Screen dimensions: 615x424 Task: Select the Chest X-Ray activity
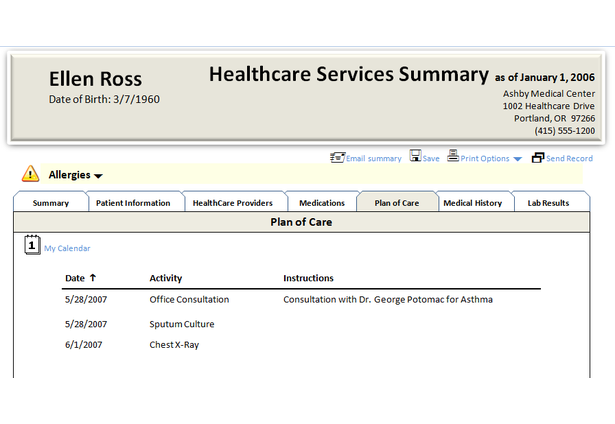(174, 345)
